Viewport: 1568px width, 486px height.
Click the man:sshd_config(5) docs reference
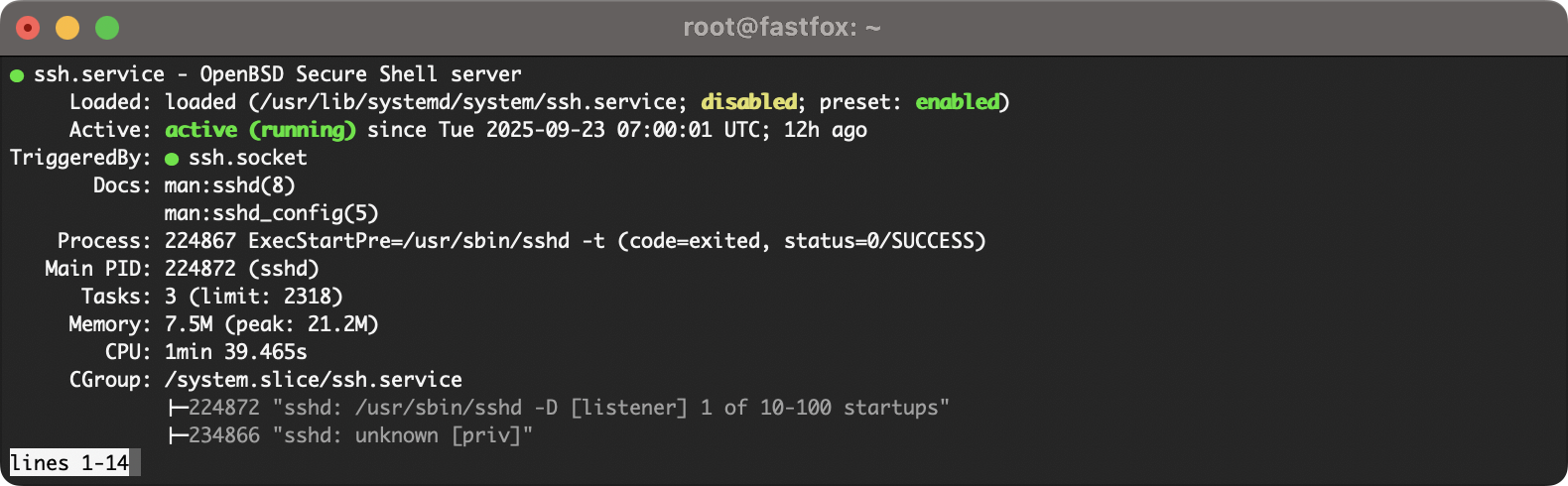pyautogui.click(x=271, y=213)
